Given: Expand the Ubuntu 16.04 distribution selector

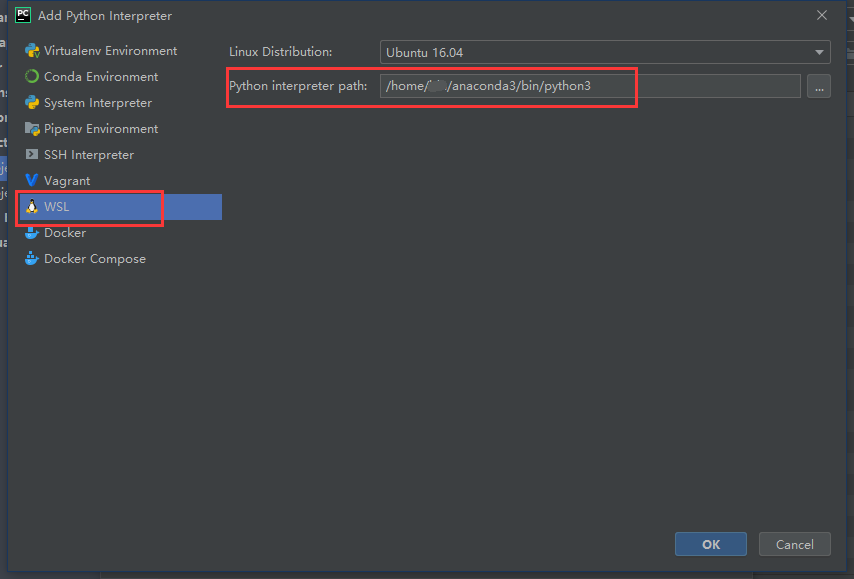Looking at the screenshot, I should coord(819,51).
